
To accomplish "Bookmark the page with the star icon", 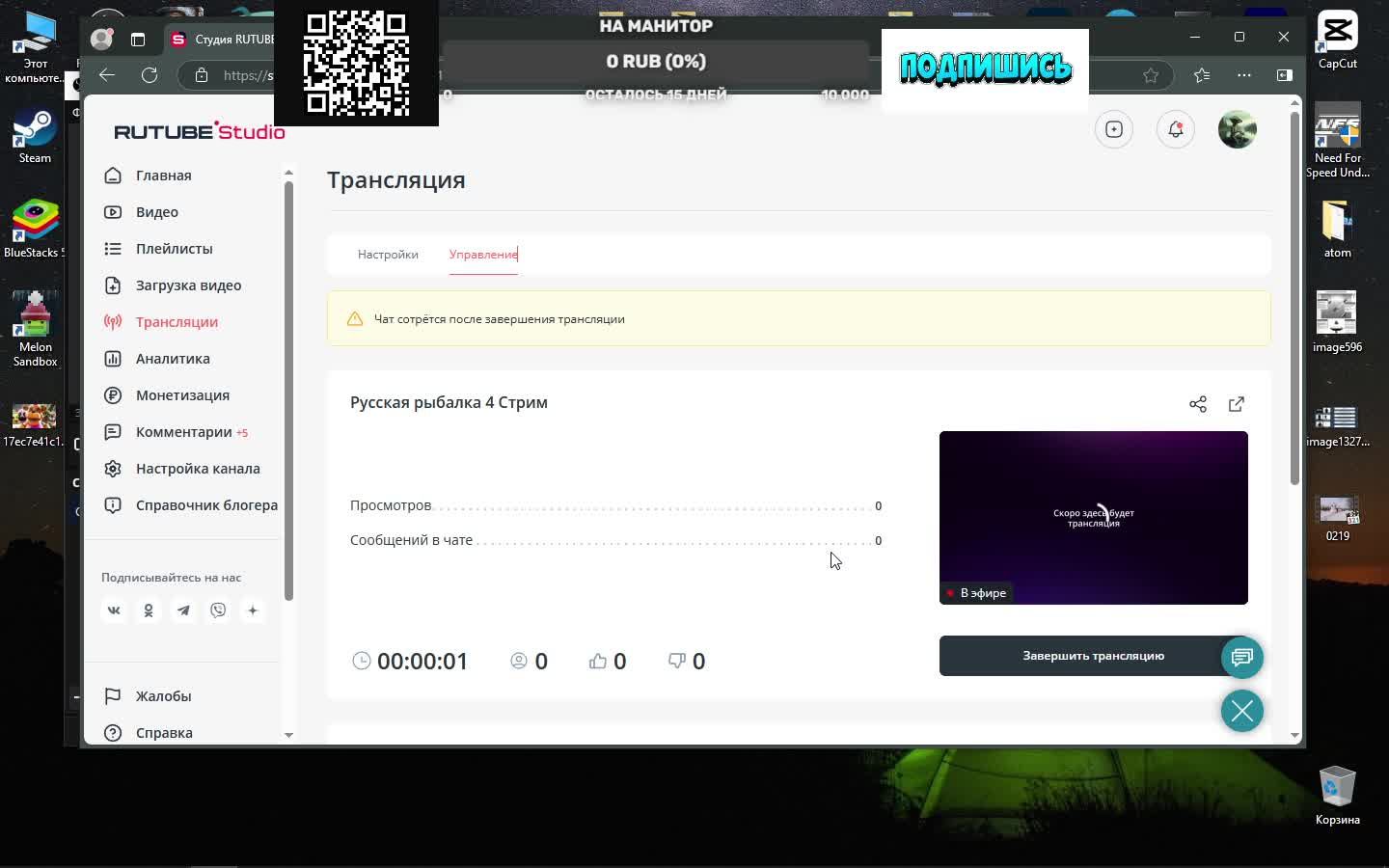I will click(1151, 75).
